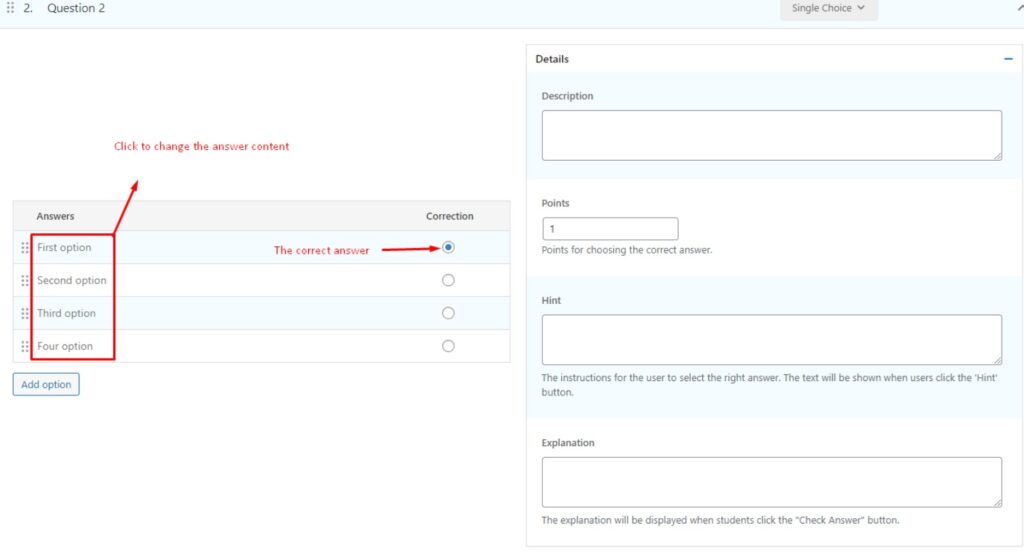Image resolution: width=1024 pixels, height=552 pixels.
Task: Click the Explanation text area
Action: point(771,482)
